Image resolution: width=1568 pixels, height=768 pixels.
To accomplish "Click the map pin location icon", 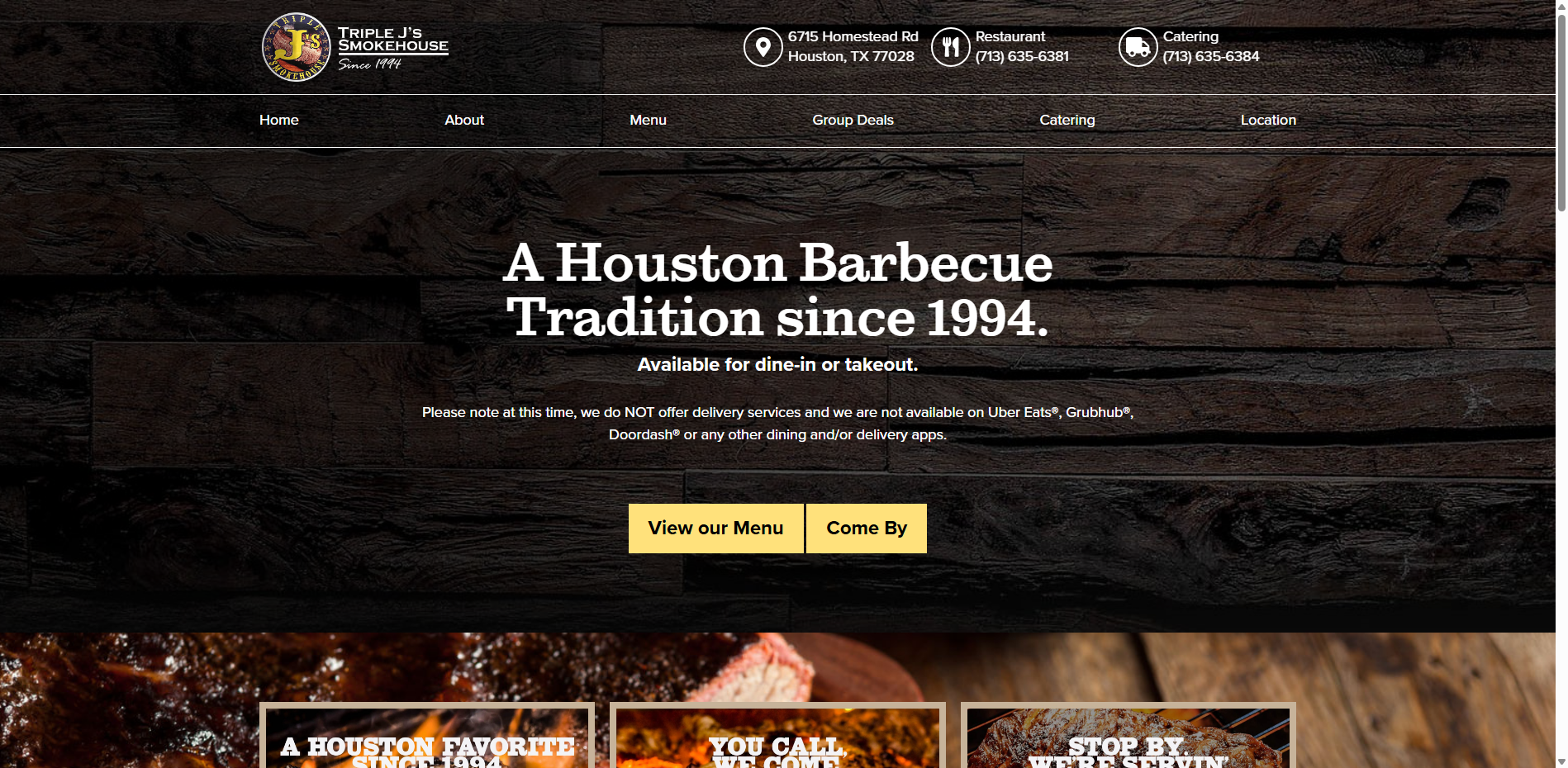I will (763, 47).
